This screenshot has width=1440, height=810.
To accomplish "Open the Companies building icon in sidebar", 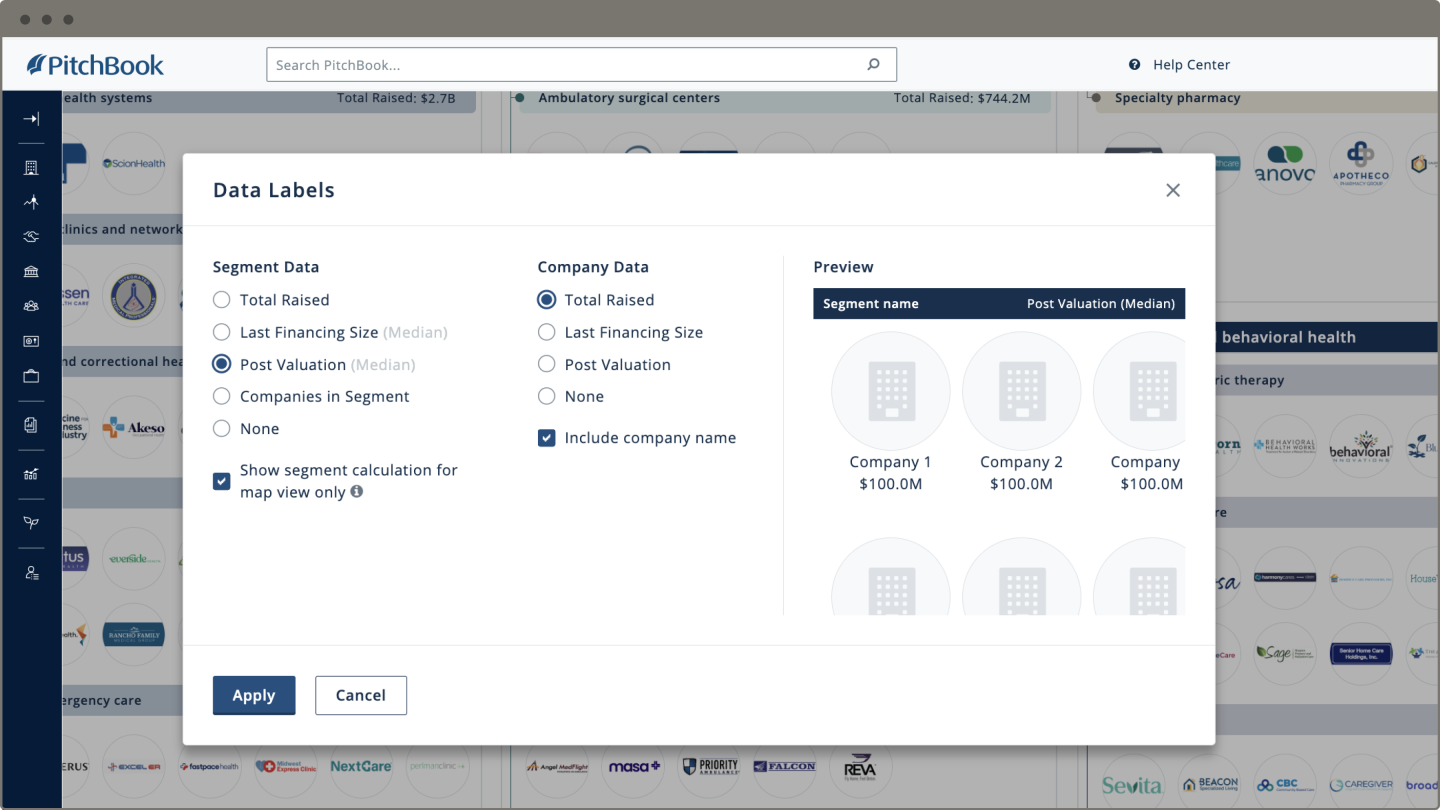I will point(31,168).
